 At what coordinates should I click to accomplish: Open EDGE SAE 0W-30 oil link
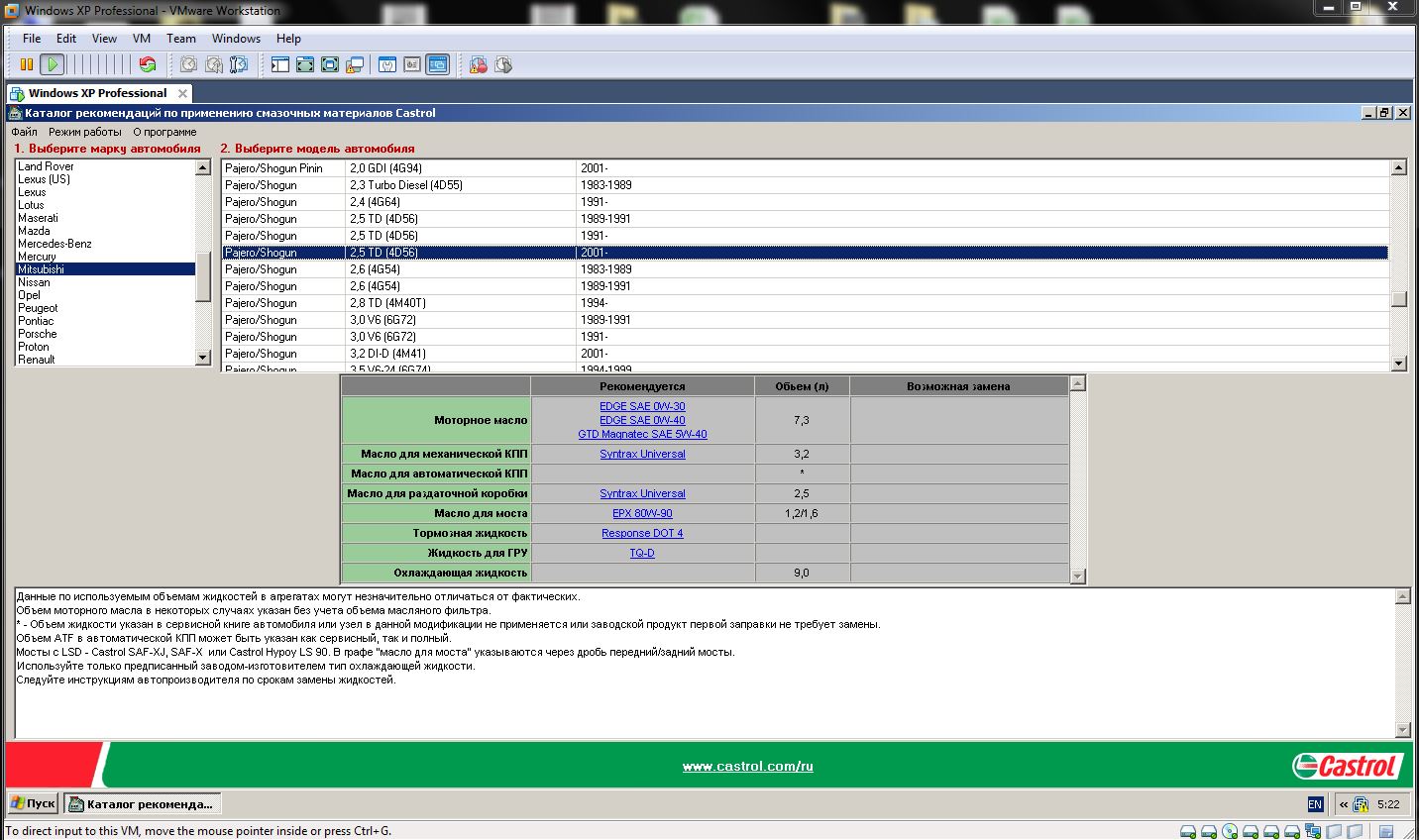click(x=642, y=406)
